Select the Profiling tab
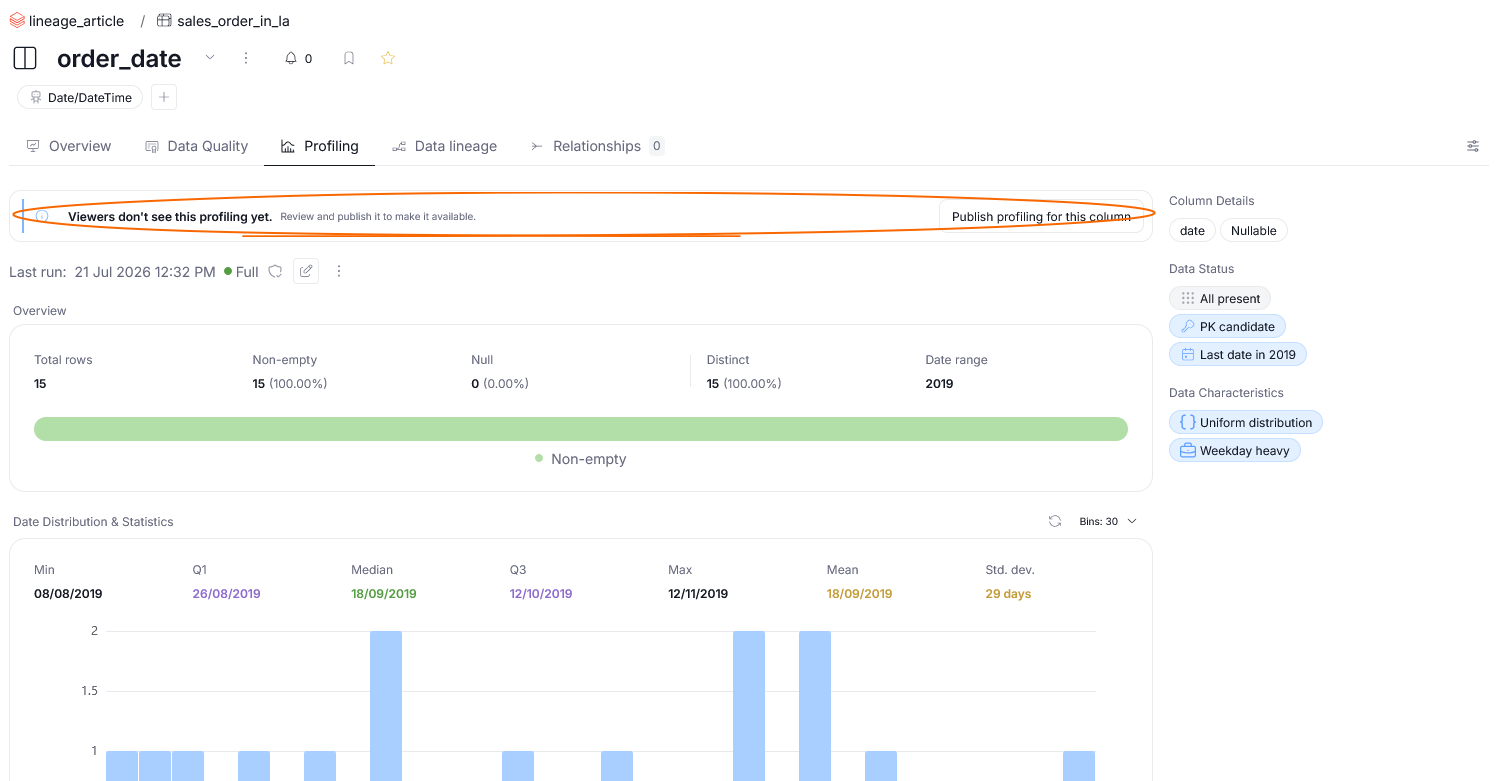 (x=319, y=146)
